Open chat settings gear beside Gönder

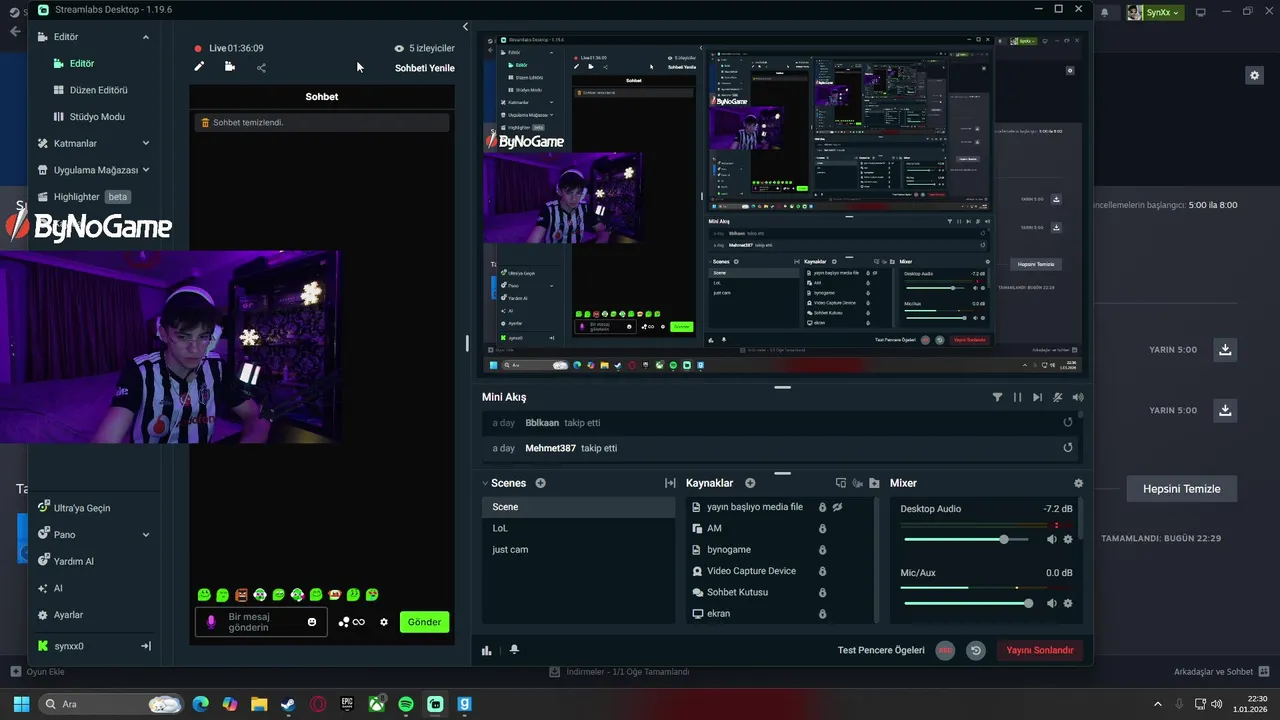(383, 622)
